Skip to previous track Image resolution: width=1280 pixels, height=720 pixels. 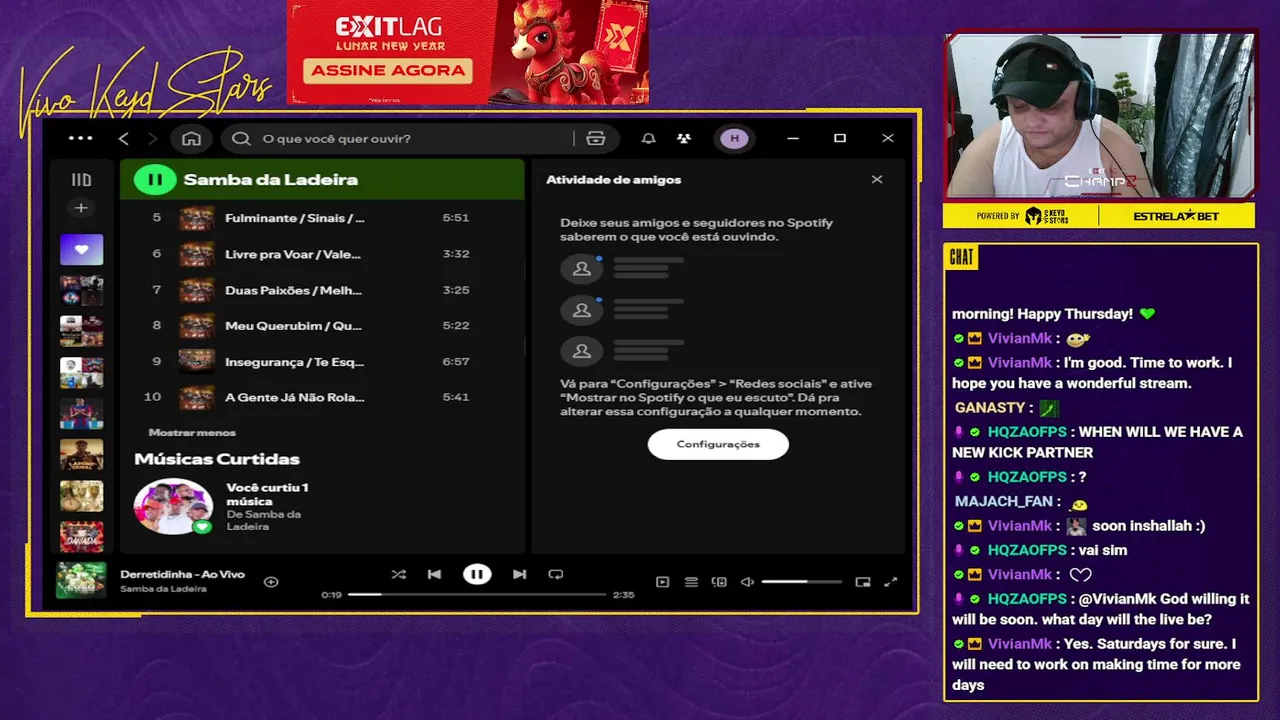point(434,574)
